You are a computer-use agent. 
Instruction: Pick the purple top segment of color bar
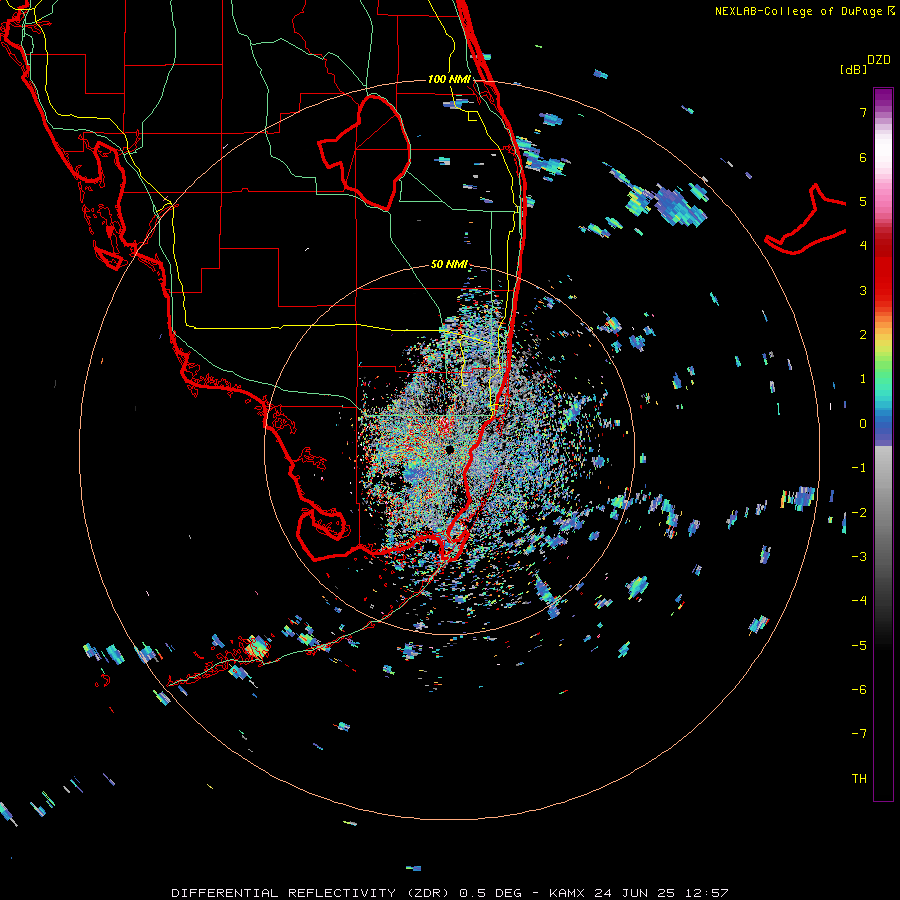point(883,99)
